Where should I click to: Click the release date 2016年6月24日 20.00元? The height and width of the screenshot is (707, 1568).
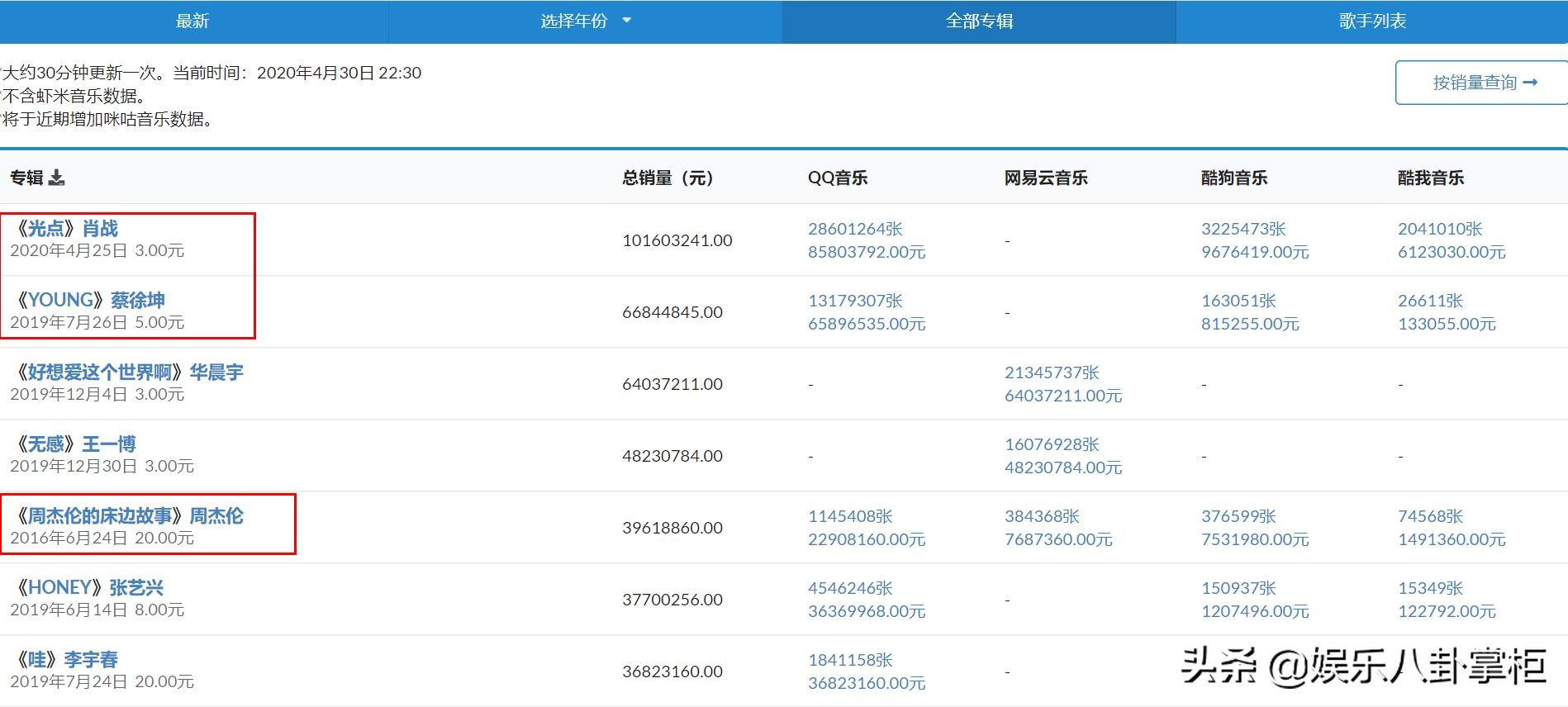[102, 538]
